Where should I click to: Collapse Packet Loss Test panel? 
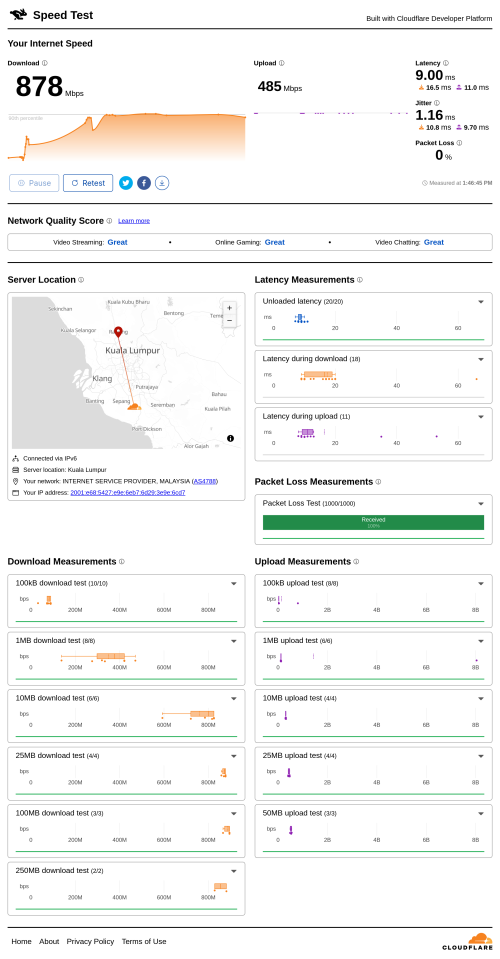coord(481,504)
